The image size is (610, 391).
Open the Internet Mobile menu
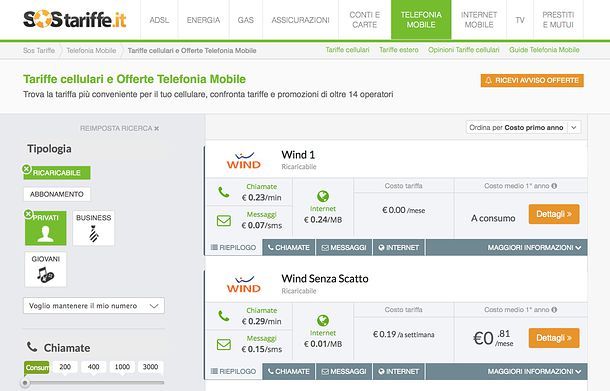coord(479,20)
